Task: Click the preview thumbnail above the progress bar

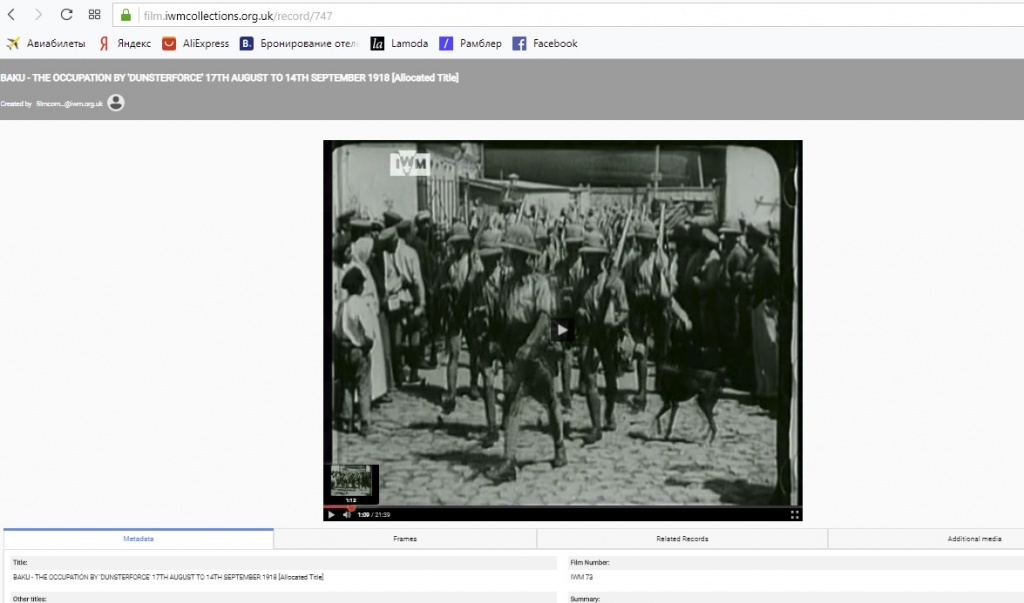Action: point(351,481)
